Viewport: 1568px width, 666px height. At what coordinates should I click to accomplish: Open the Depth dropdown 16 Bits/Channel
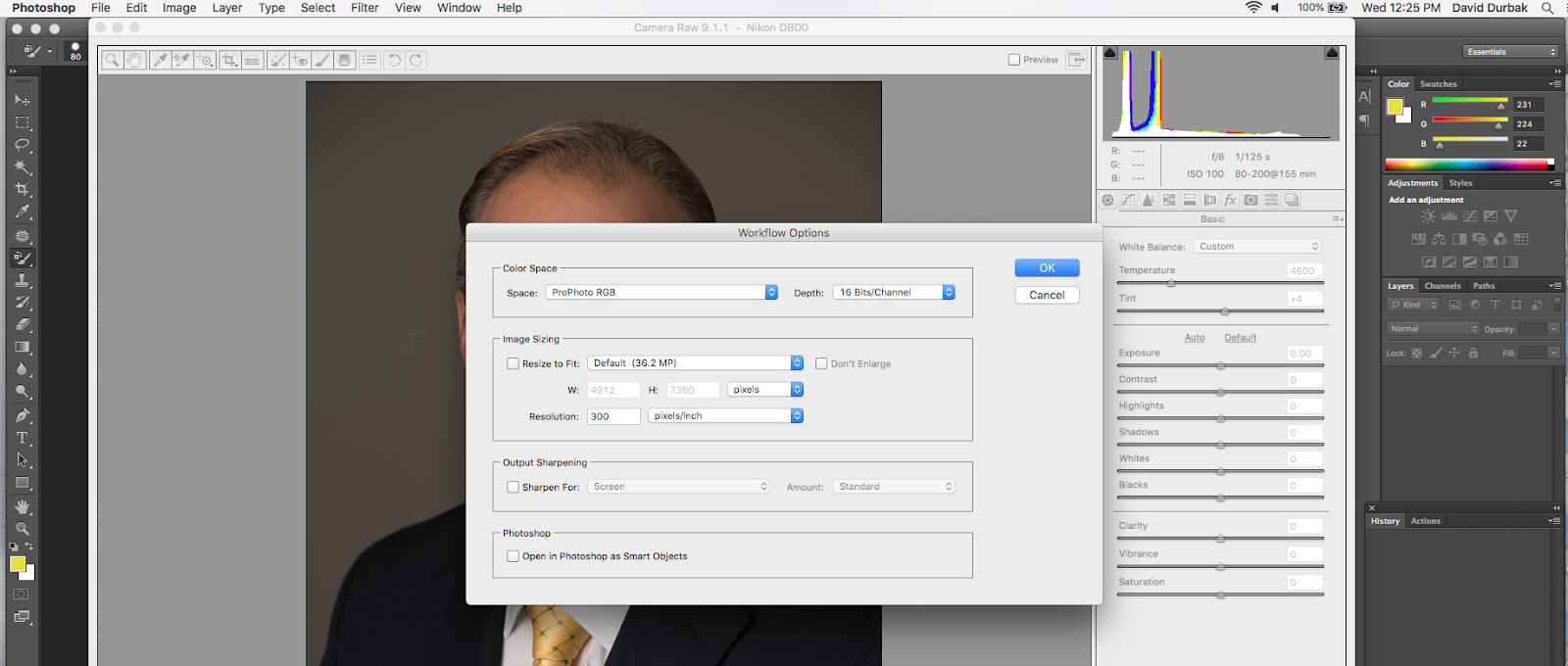pos(894,292)
